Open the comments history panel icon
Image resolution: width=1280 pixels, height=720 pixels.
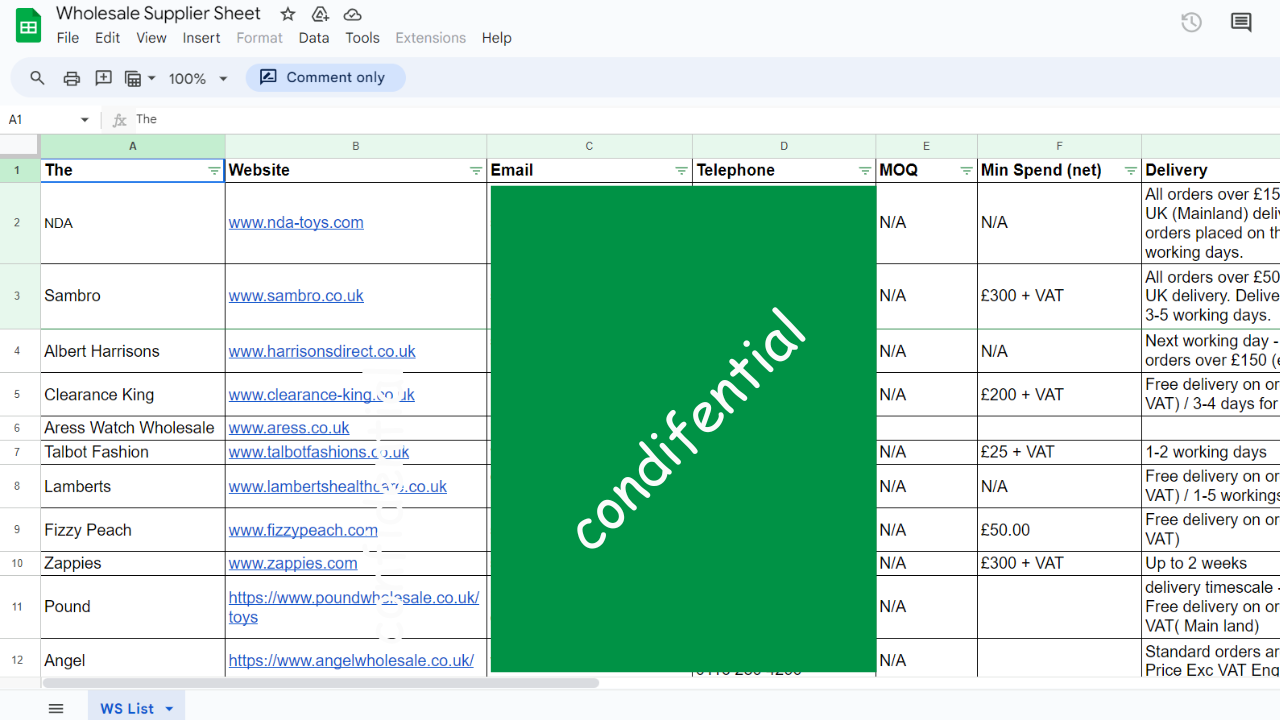pos(1241,22)
